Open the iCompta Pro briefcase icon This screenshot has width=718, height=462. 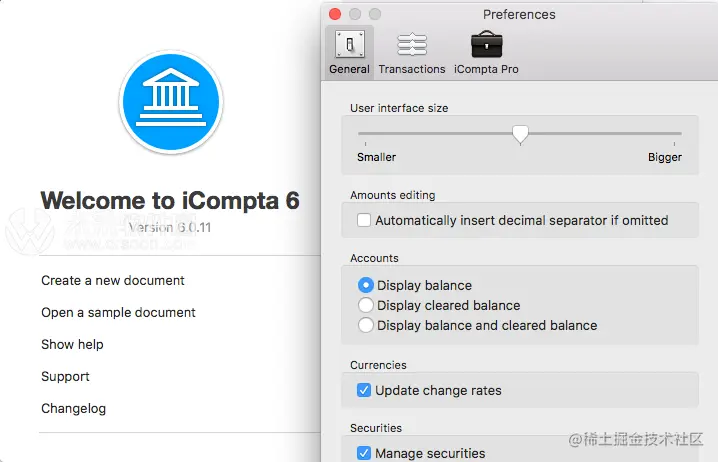(486, 44)
